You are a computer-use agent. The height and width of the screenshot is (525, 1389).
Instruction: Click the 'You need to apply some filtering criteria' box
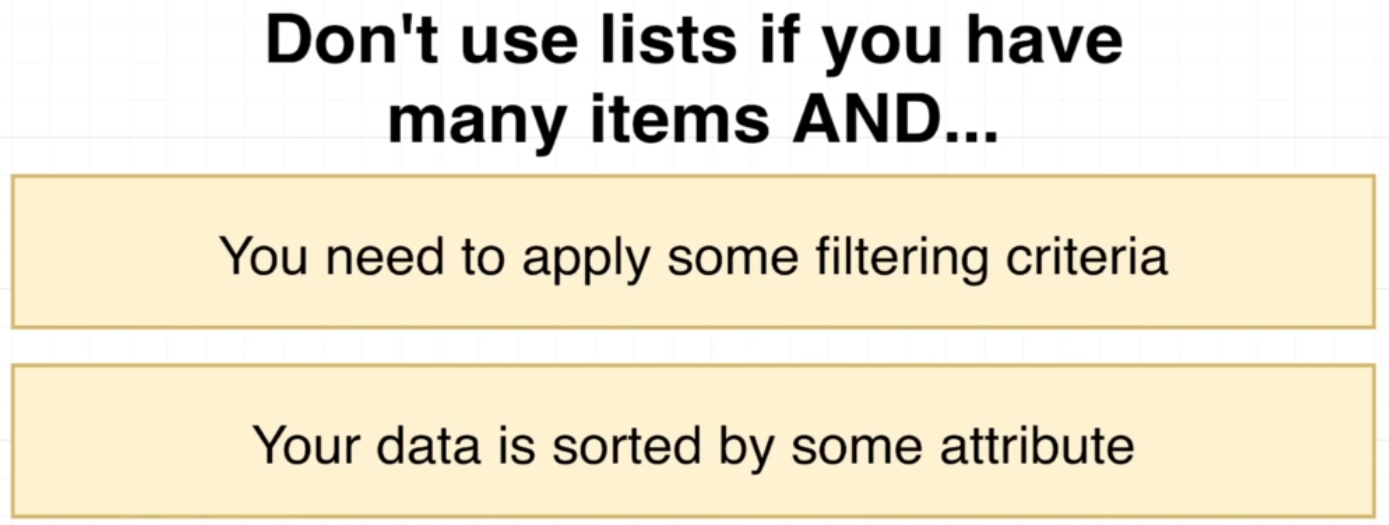pyautogui.click(x=693, y=252)
